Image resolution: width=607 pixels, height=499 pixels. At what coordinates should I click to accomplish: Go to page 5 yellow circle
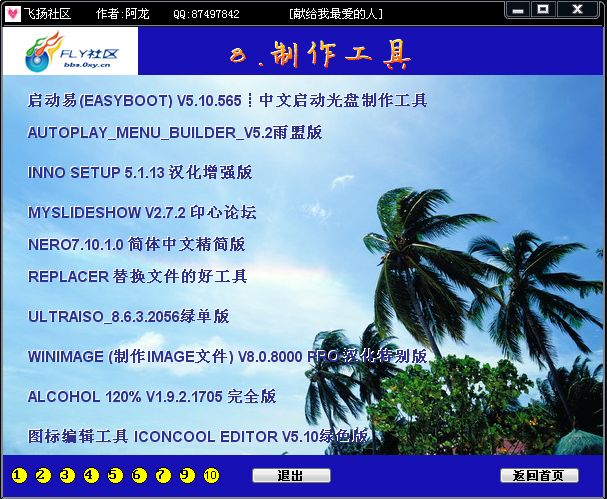click(115, 475)
